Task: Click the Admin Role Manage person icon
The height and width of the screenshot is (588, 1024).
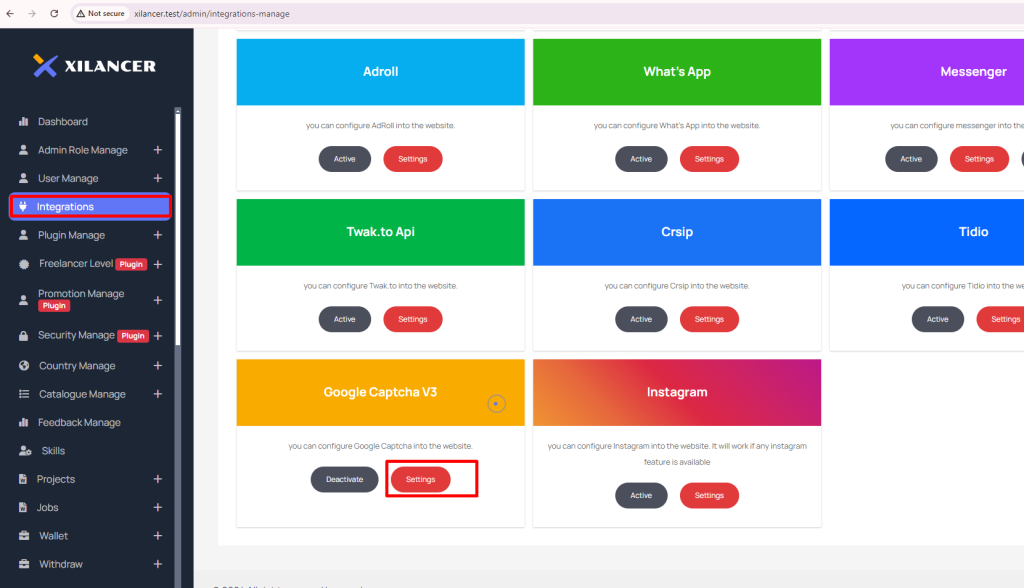Action: pyautogui.click(x=24, y=150)
